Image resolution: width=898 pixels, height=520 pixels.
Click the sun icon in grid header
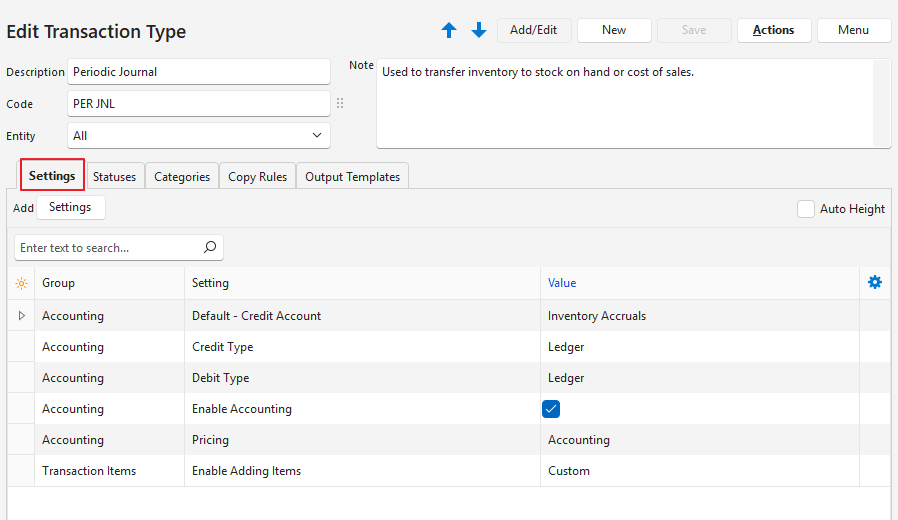(21, 283)
